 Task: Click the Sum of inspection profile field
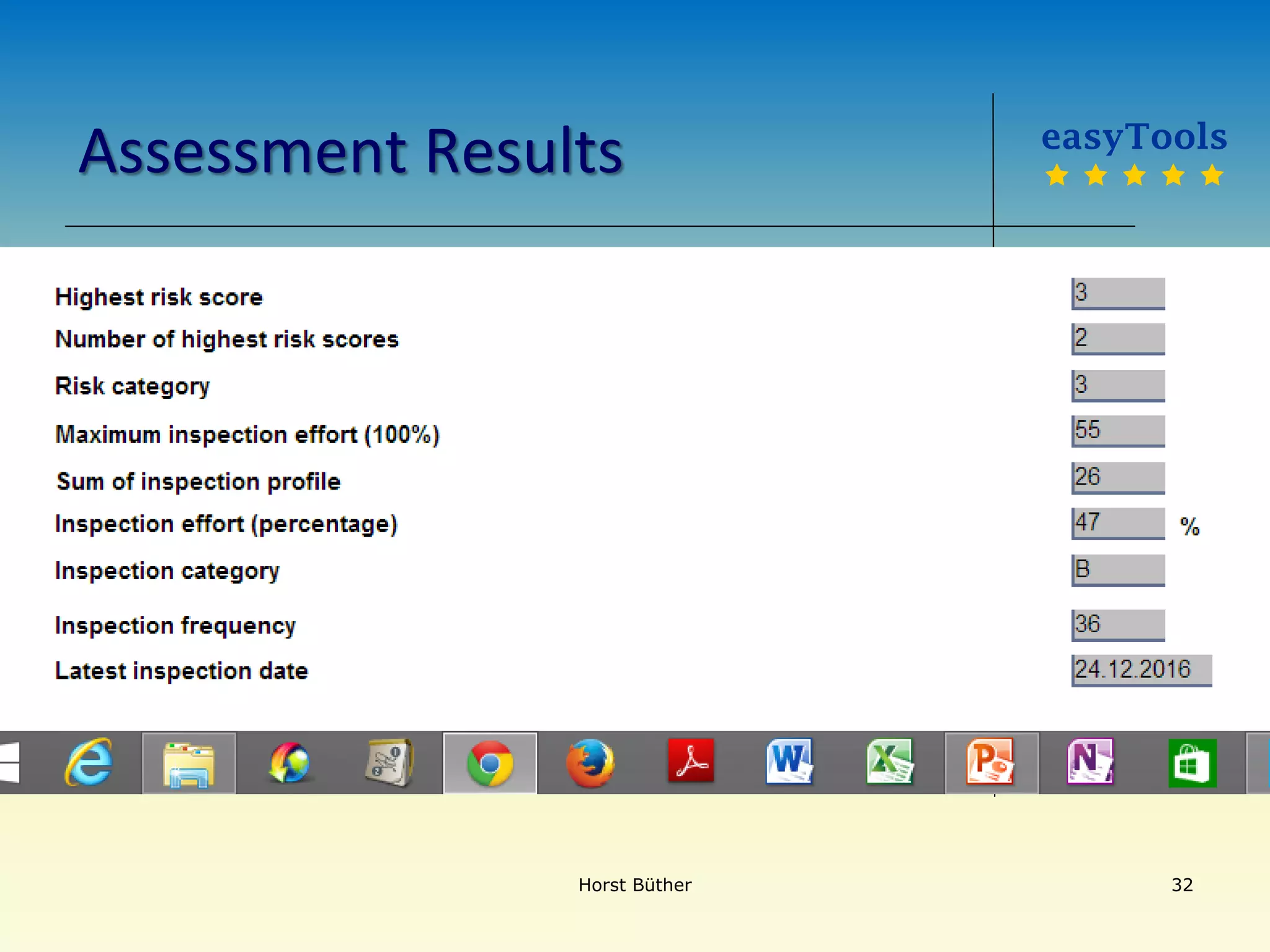pyautogui.click(x=1118, y=478)
